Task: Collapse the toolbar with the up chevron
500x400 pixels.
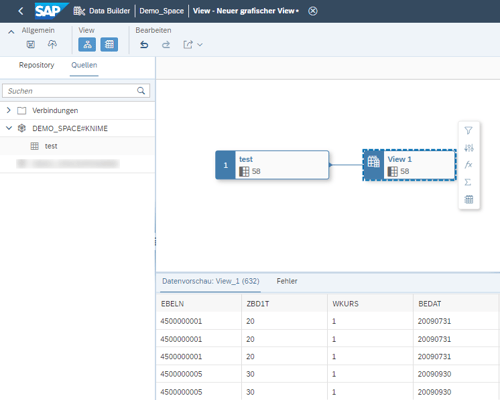Action: 11,32
